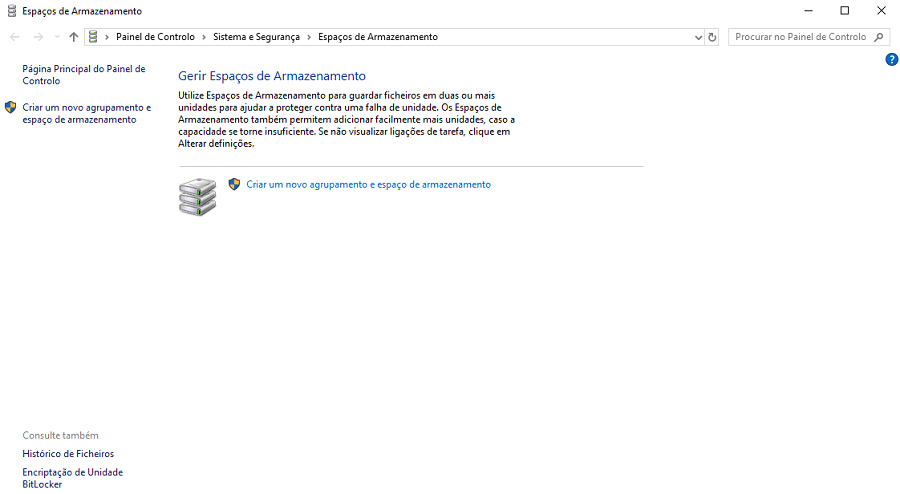This screenshot has height=494, width=900.
Task: Go up one level with the up arrow
Action: tap(73, 37)
